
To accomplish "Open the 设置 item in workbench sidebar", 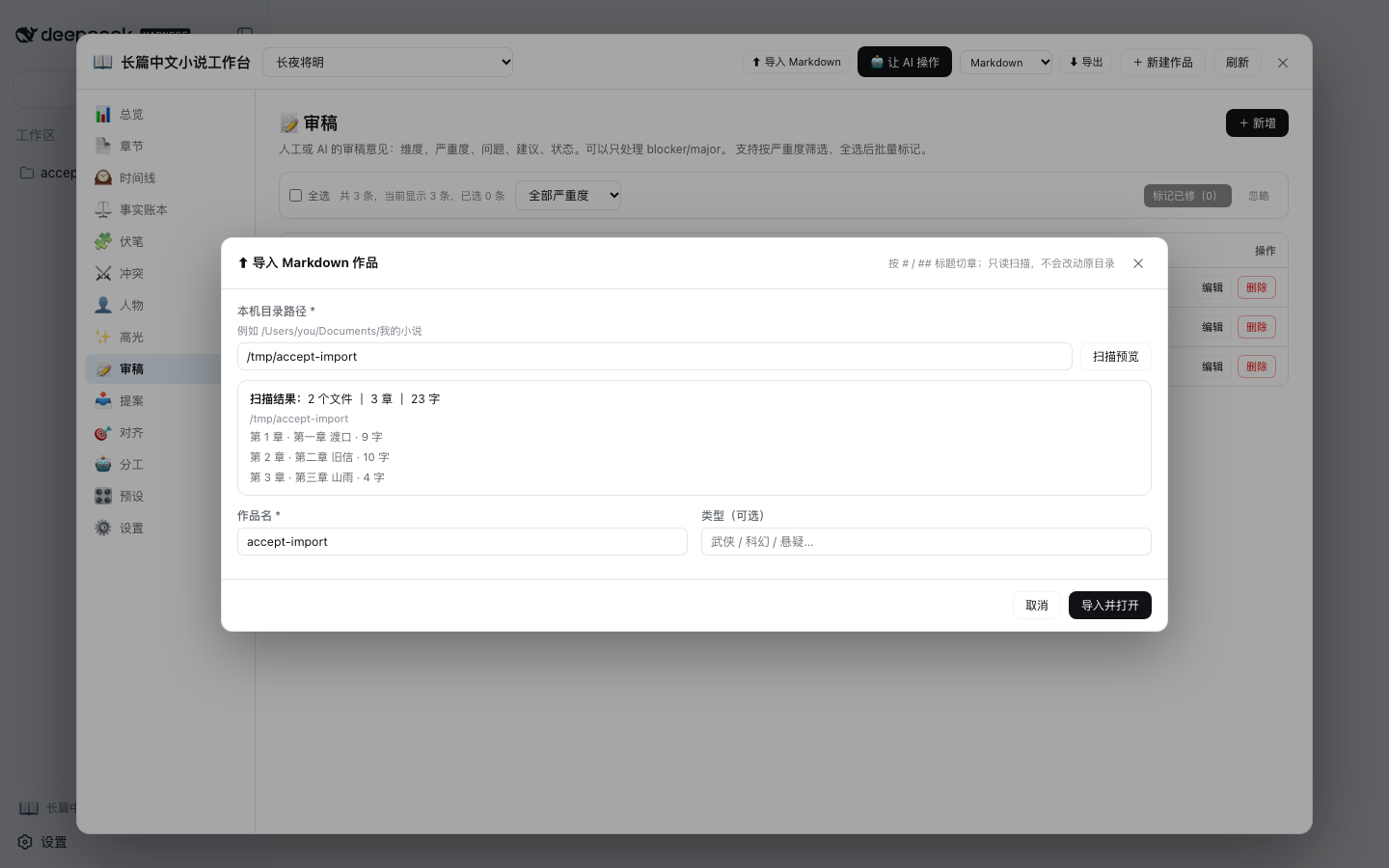I will click(154, 528).
